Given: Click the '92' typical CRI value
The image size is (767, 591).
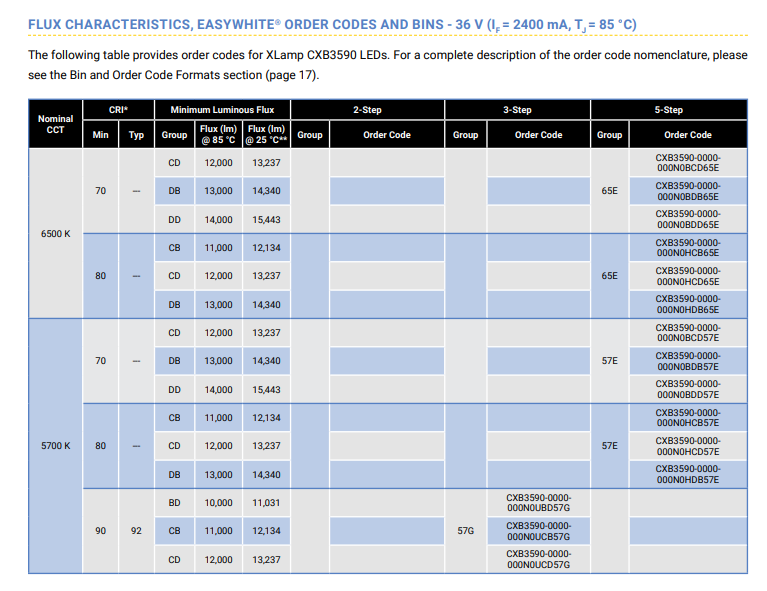Looking at the screenshot, I should 136,531.
